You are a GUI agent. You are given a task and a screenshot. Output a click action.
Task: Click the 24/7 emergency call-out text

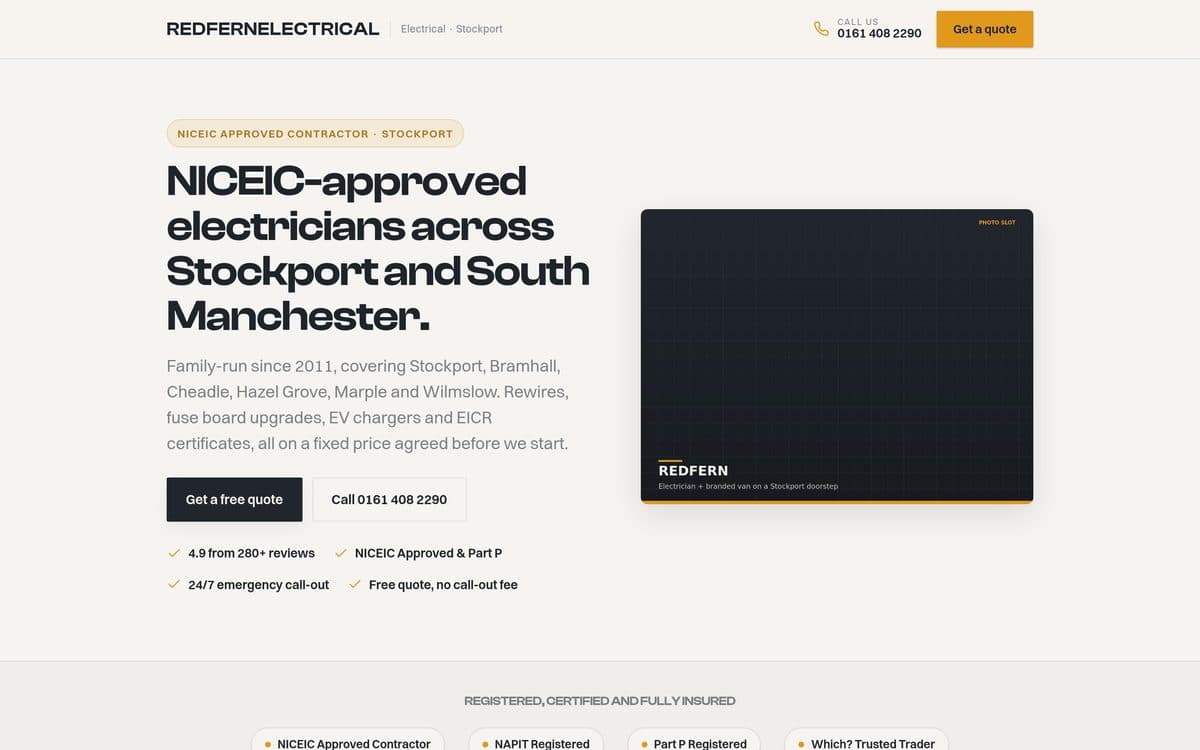[x=258, y=585]
